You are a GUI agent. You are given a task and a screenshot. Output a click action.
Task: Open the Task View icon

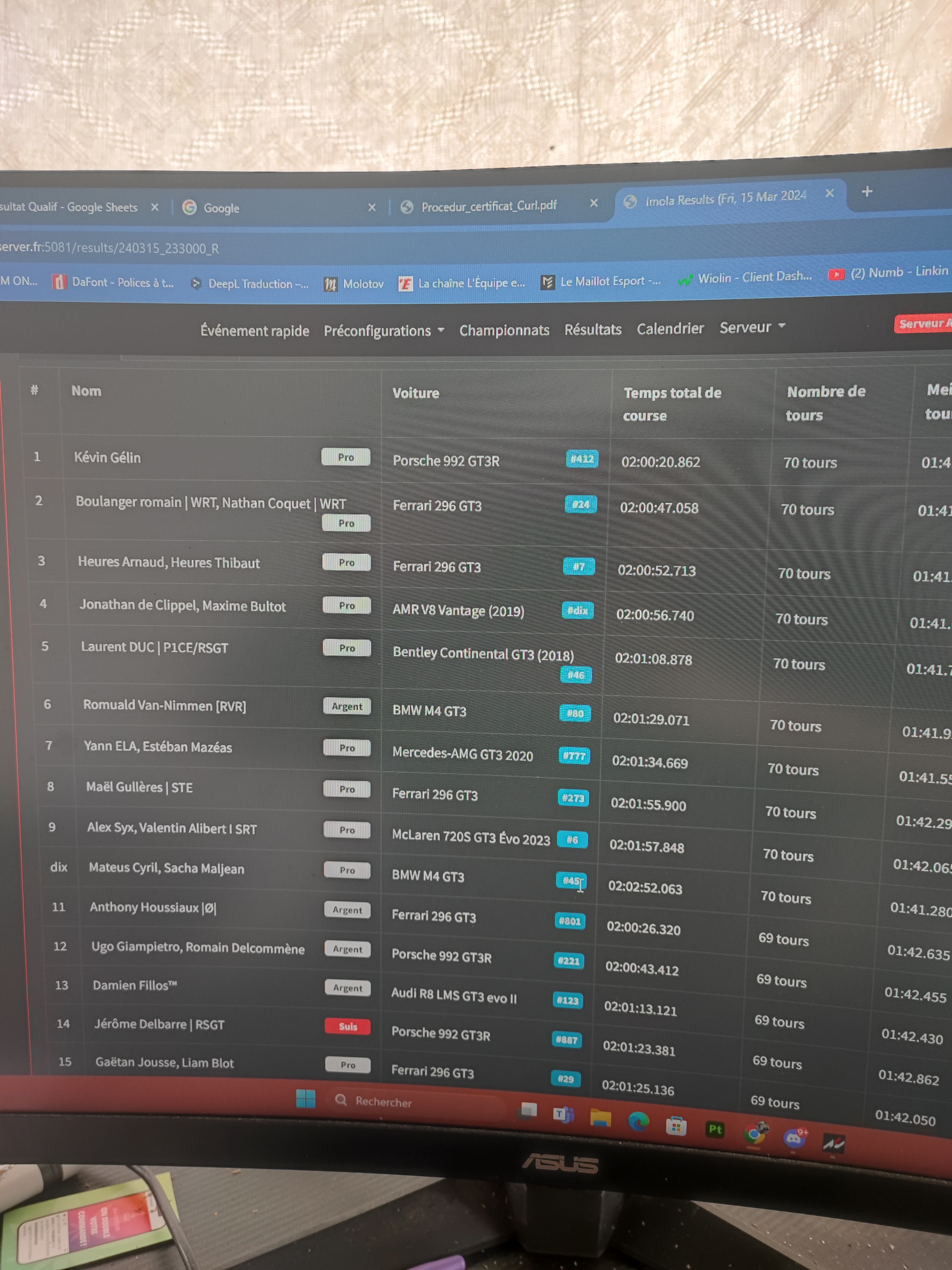pyautogui.click(x=528, y=1111)
